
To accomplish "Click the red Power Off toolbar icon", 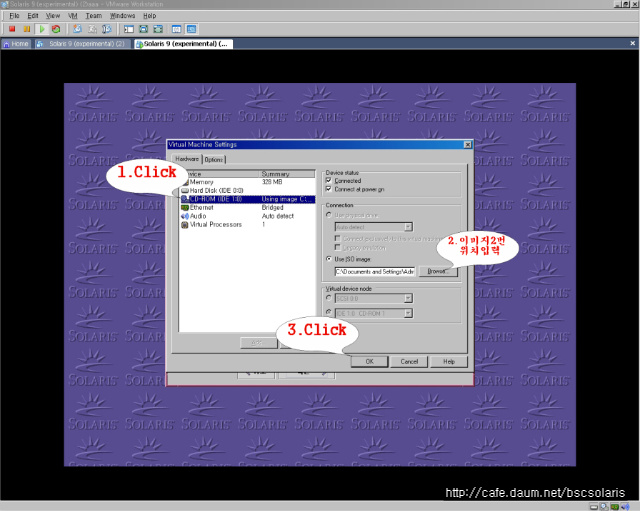I will 12,29.
